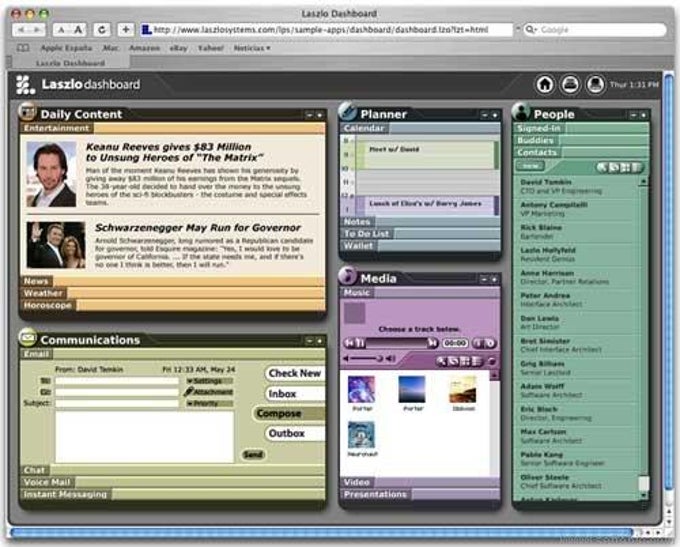Screen dimensions: 680x547
Task: Click the Daily Content panel icon
Action: (x=27, y=111)
